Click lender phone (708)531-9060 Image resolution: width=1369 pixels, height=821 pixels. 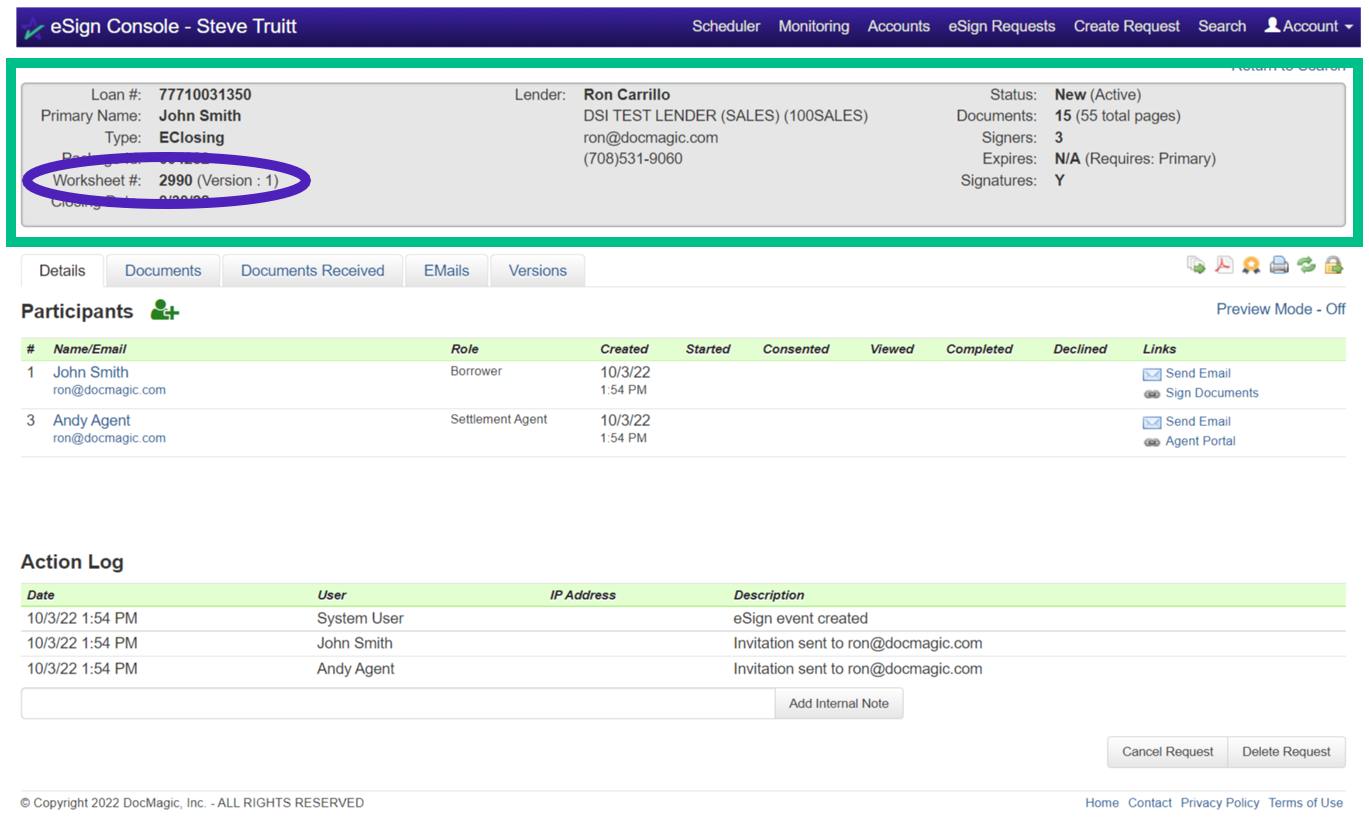(x=633, y=159)
